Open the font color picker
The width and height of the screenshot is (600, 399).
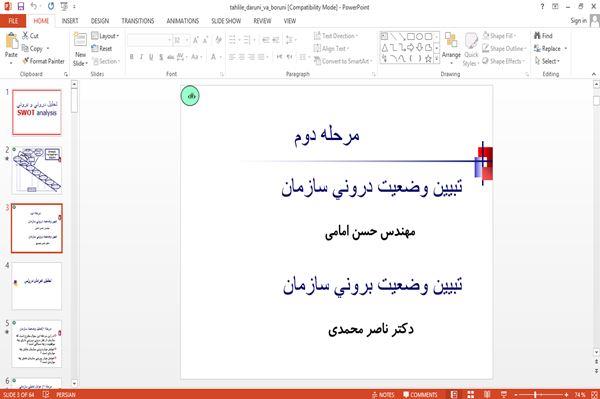point(215,57)
